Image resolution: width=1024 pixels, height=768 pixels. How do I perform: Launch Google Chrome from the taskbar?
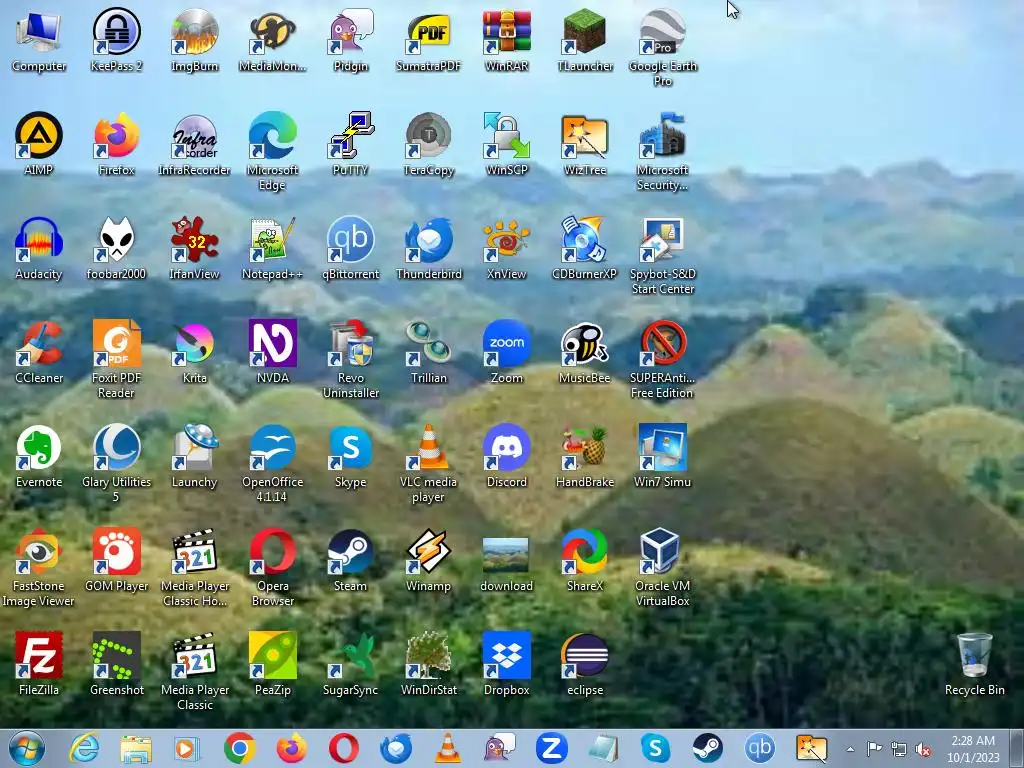240,748
